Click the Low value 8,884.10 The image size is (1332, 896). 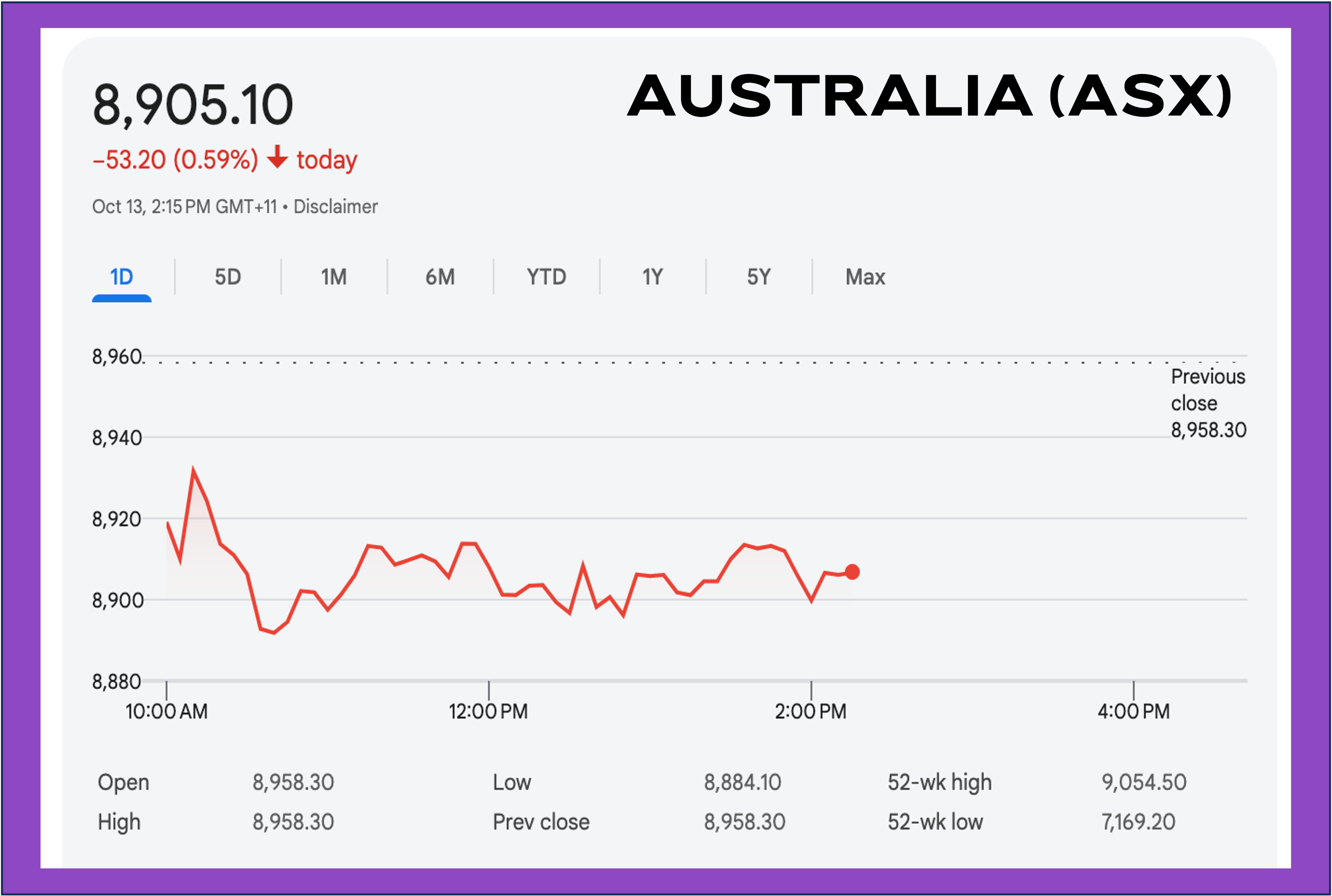tap(742, 782)
